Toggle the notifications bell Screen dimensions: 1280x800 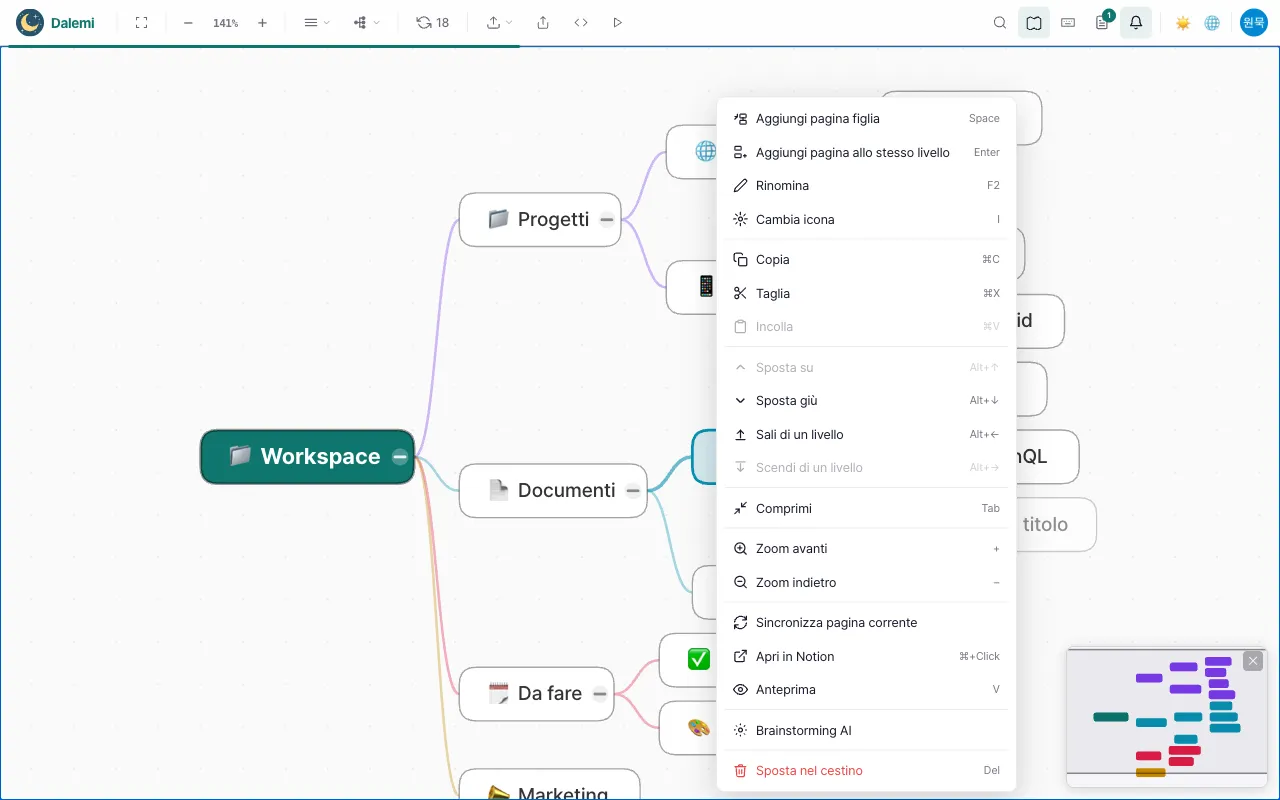[1136, 22]
